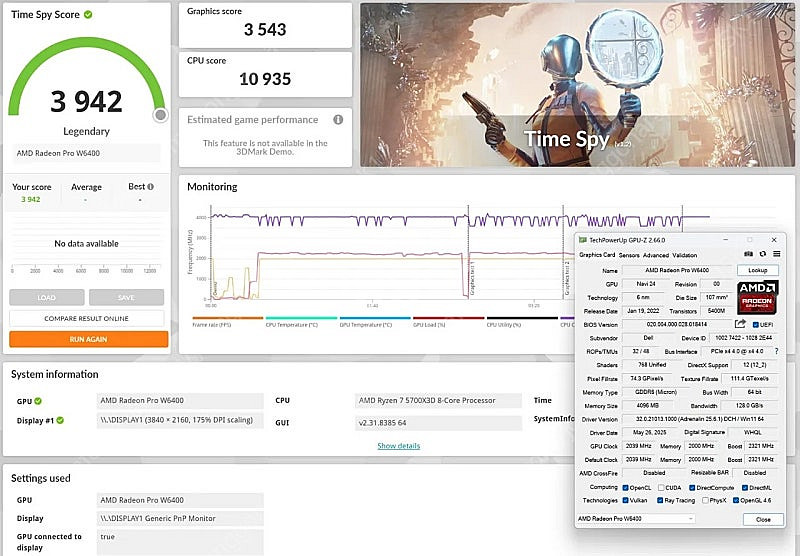Open the GPU selector dropdown in GPU-Z
Viewport: 800px width, 556px height.
coord(636,519)
